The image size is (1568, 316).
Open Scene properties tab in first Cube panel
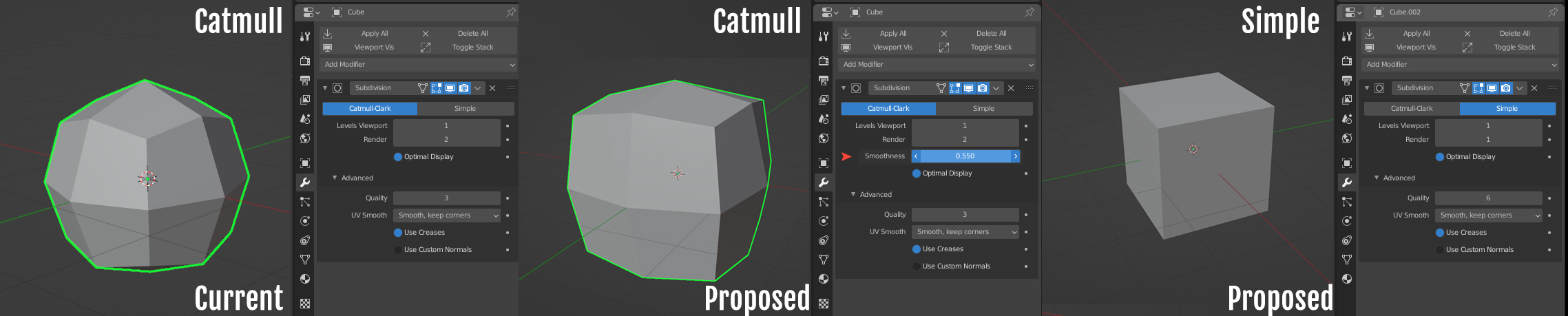pyautogui.click(x=305, y=118)
